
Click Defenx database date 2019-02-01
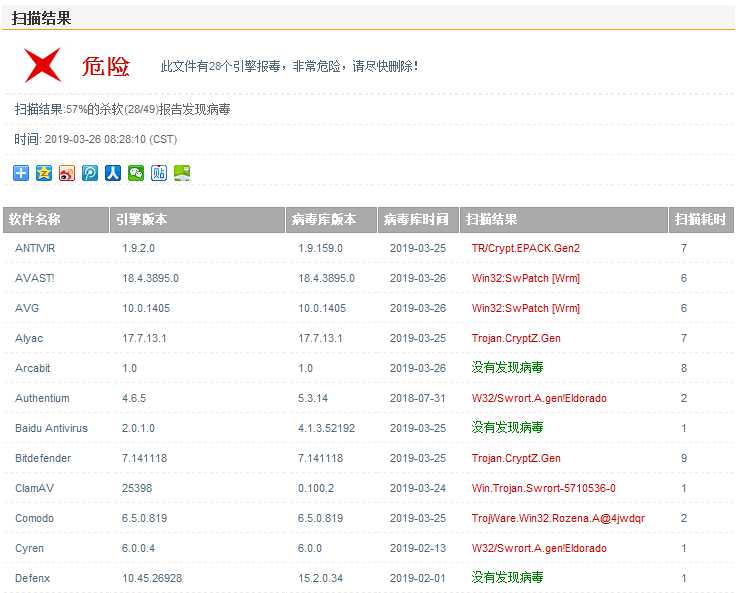click(418, 578)
